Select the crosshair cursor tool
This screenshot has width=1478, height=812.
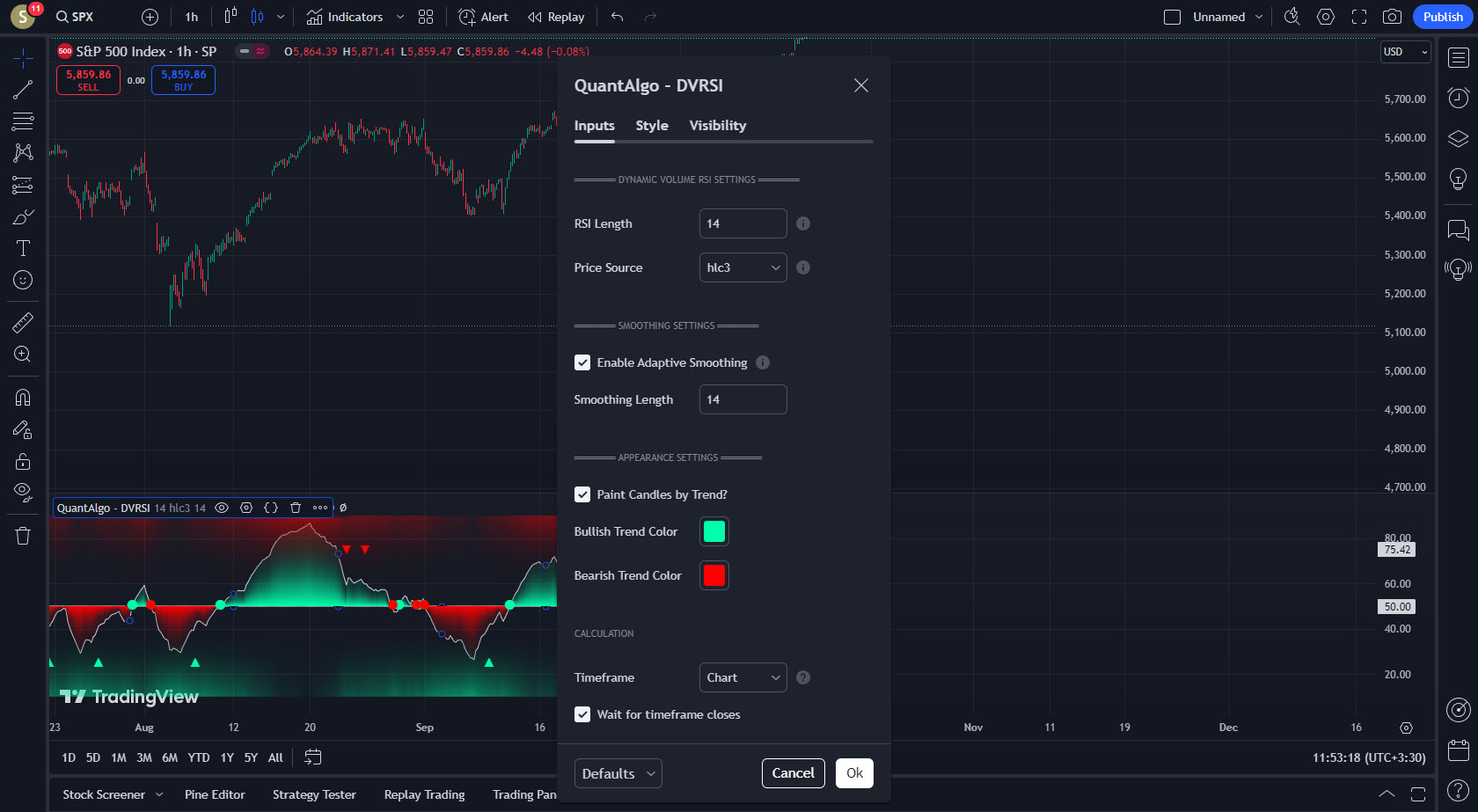point(23,57)
